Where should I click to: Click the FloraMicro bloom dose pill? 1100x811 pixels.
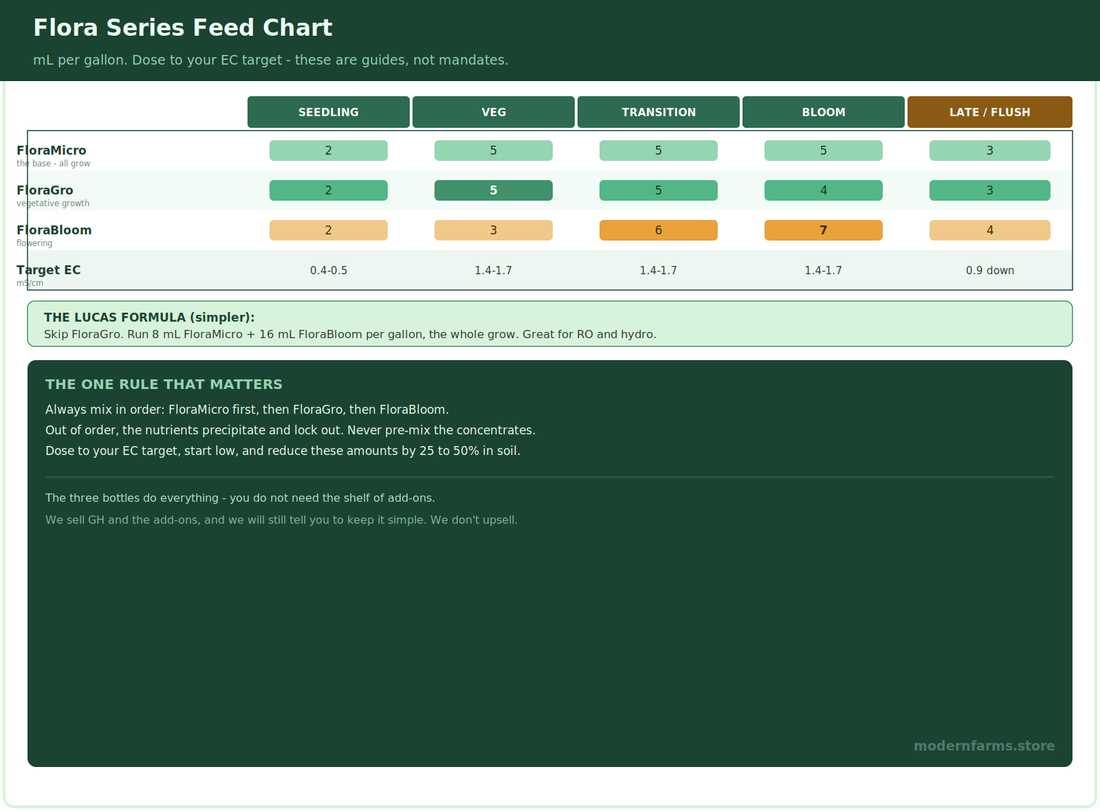coord(824,150)
